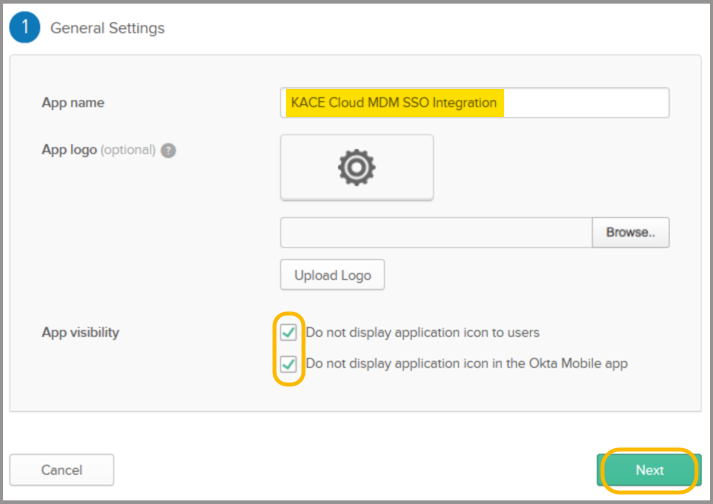Click the App logo label
Screen dimensions: 713x504
point(69,150)
